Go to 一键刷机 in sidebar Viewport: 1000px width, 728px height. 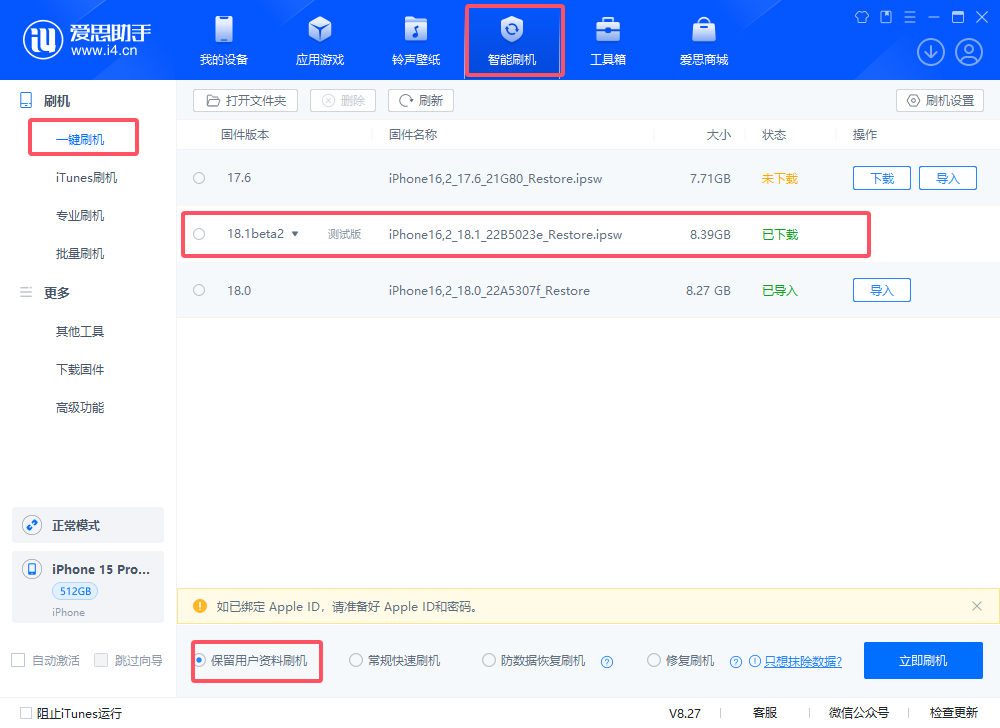click(x=80, y=140)
